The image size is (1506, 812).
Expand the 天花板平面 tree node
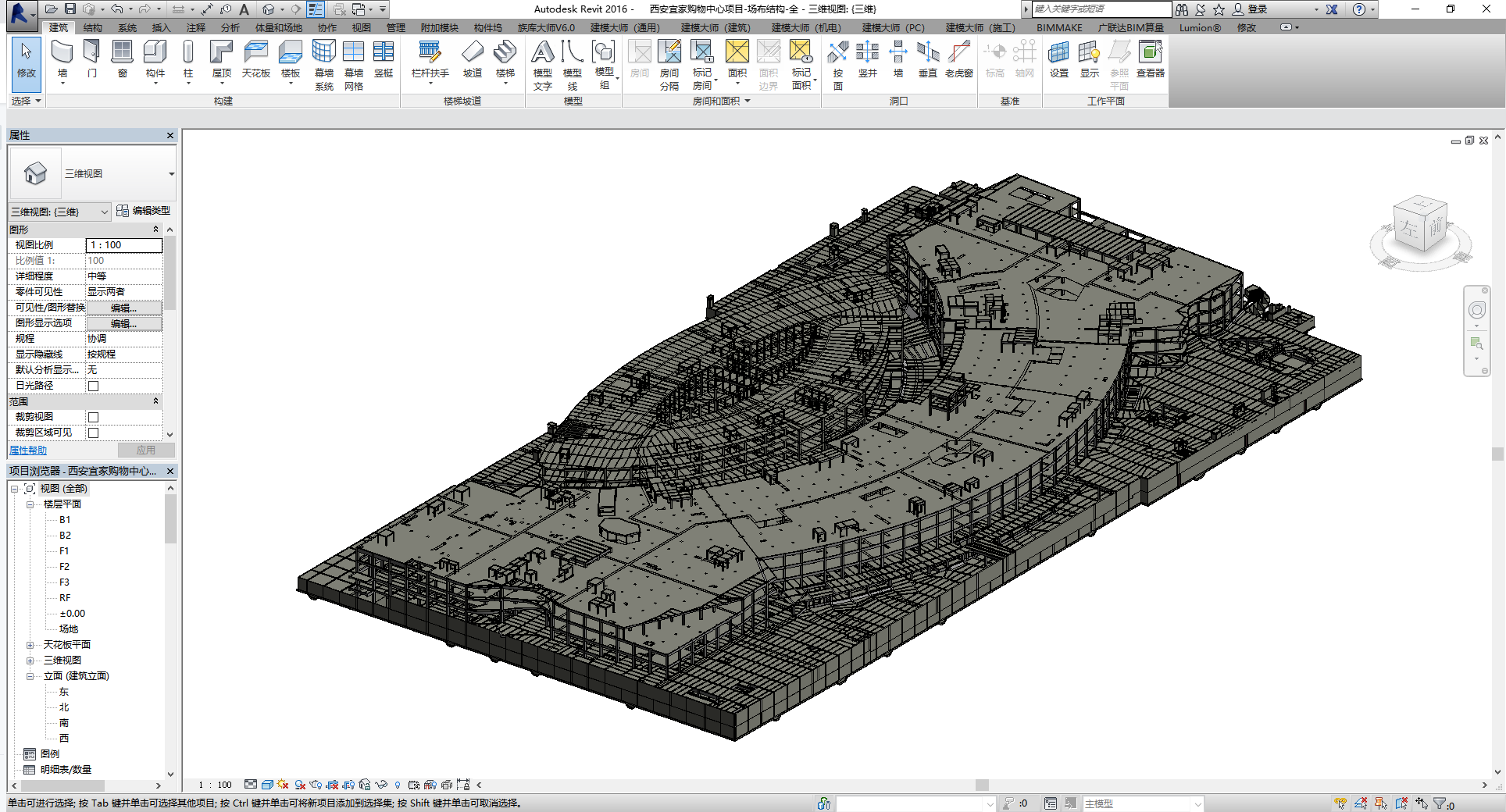tap(30, 645)
